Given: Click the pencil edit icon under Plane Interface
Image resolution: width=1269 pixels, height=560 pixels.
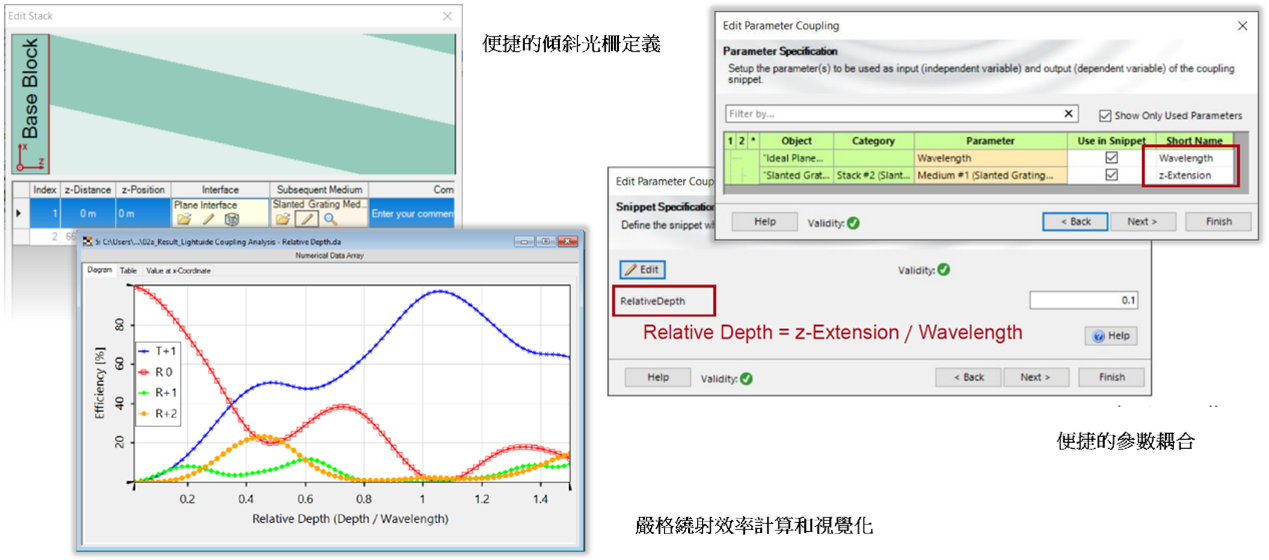Looking at the screenshot, I should coord(209,218).
